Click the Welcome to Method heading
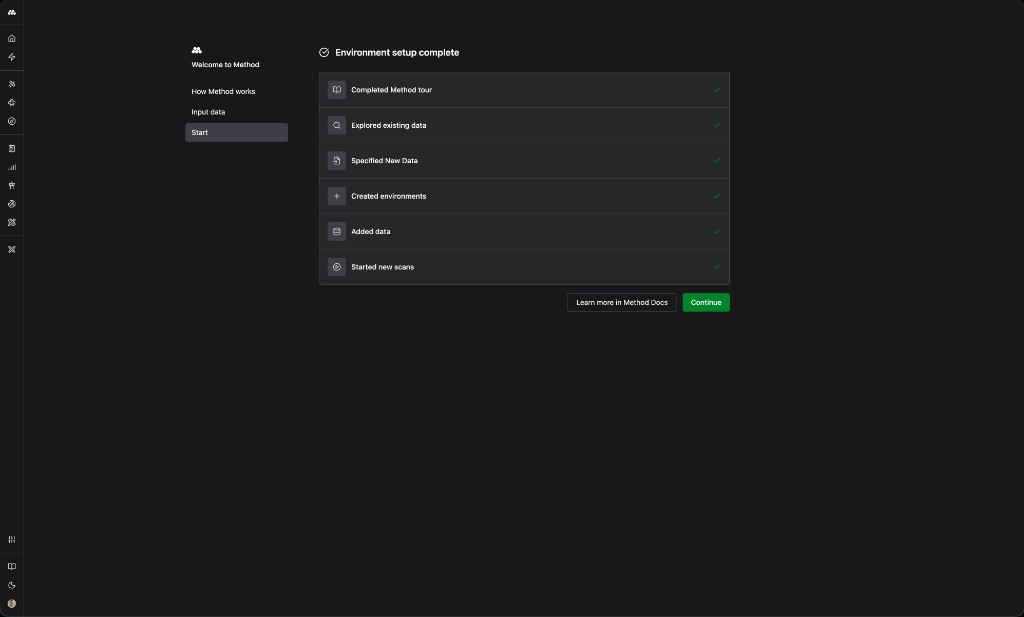The width and height of the screenshot is (1024, 617). point(225,65)
